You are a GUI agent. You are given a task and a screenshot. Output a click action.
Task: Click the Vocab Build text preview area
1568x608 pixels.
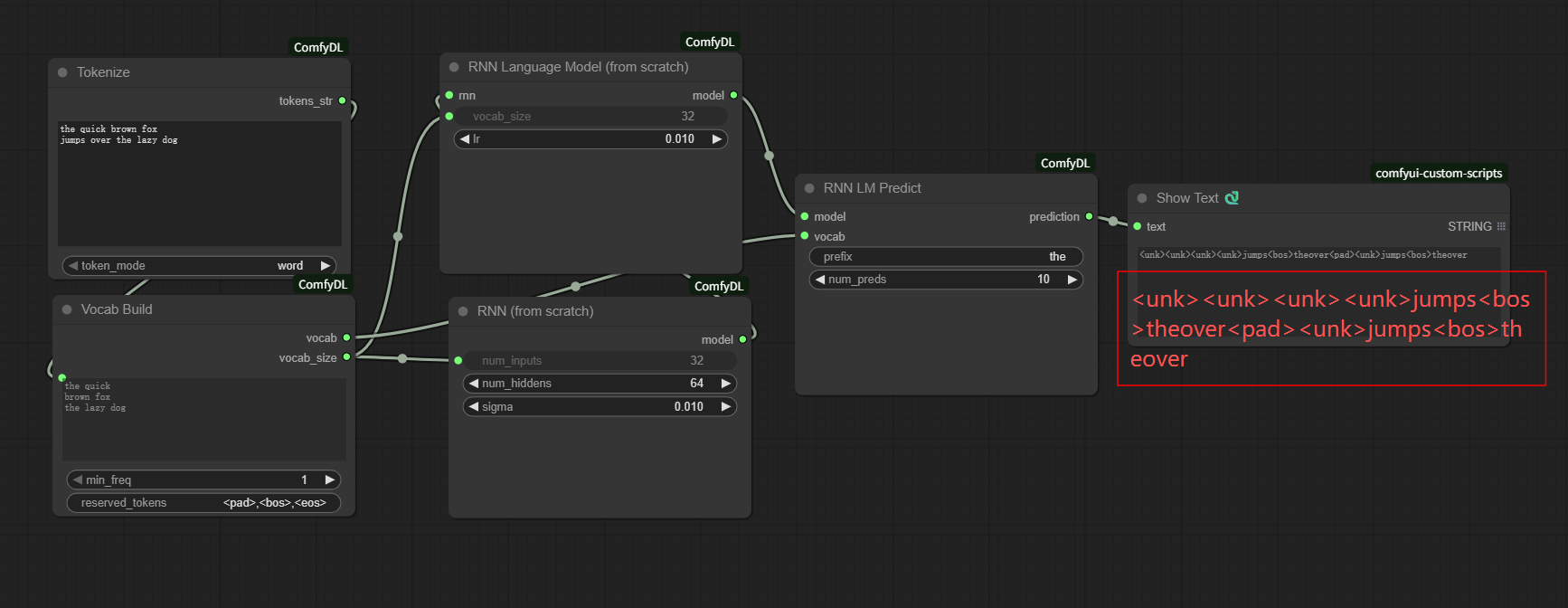(204, 419)
